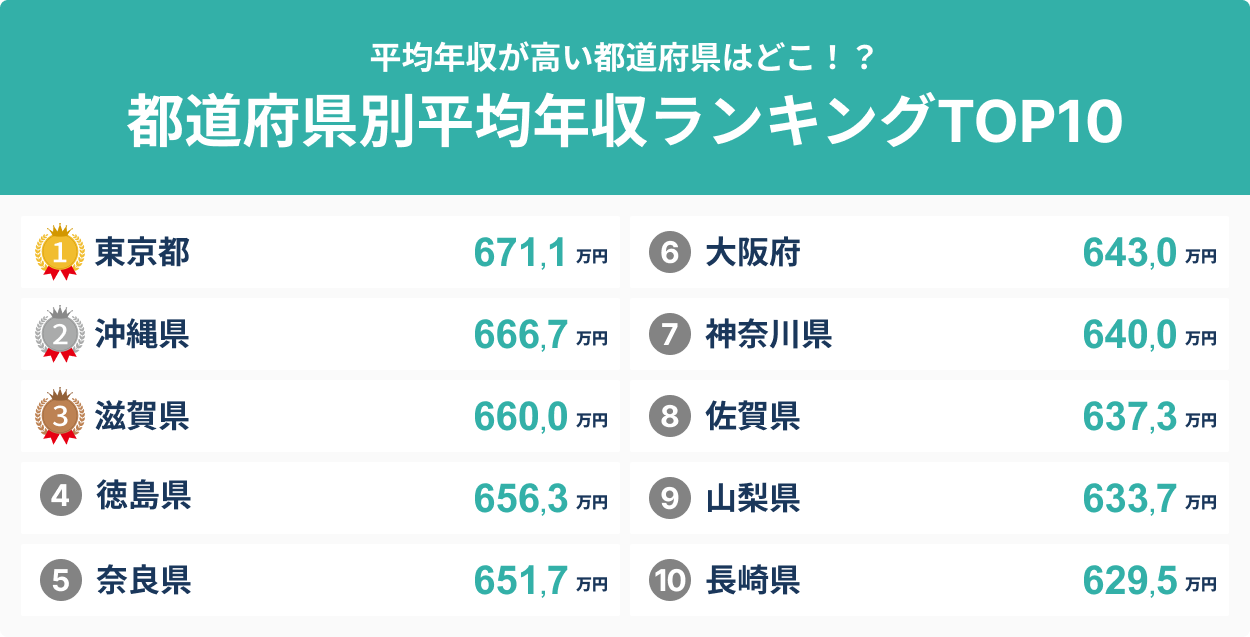Image resolution: width=1250 pixels, height=637 pixels.
Task: Click the 大阪府 prefecture label
Action: (752, 253)
